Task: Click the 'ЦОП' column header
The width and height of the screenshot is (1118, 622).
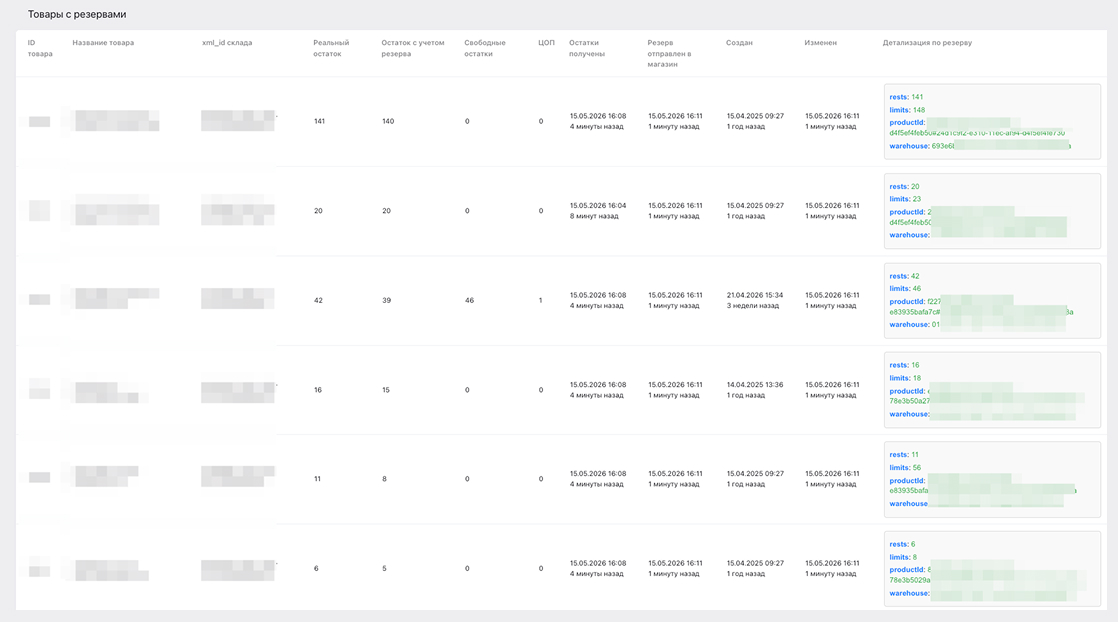Action: point(546,43)
